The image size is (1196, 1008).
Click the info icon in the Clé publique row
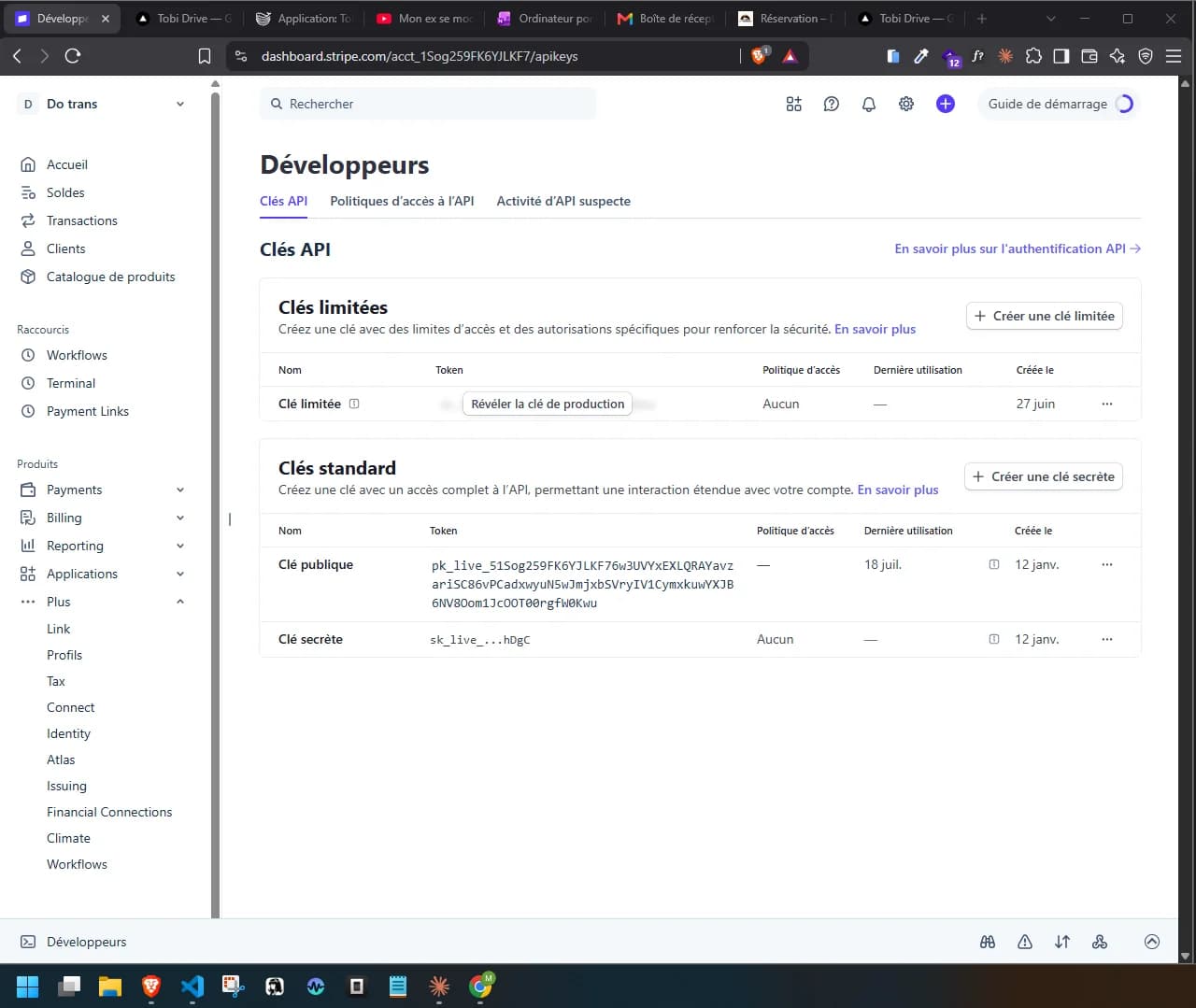994,564
